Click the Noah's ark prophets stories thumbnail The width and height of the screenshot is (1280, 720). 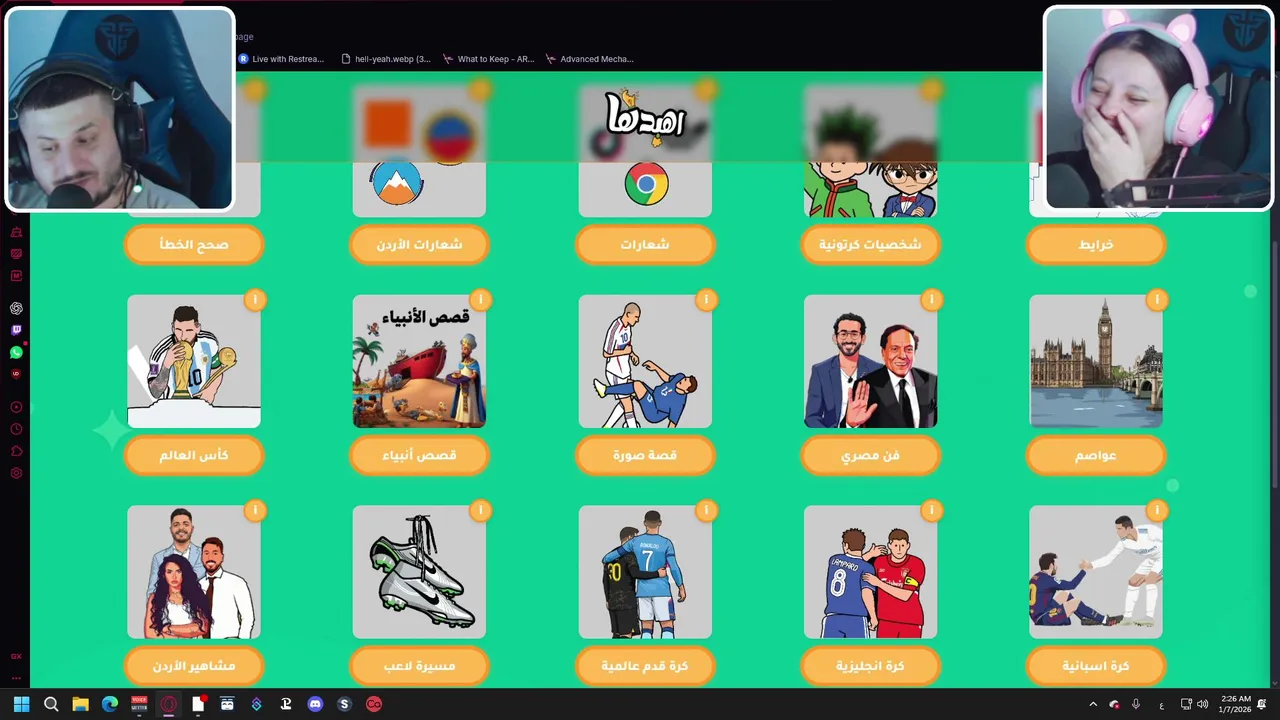(420, 361)
